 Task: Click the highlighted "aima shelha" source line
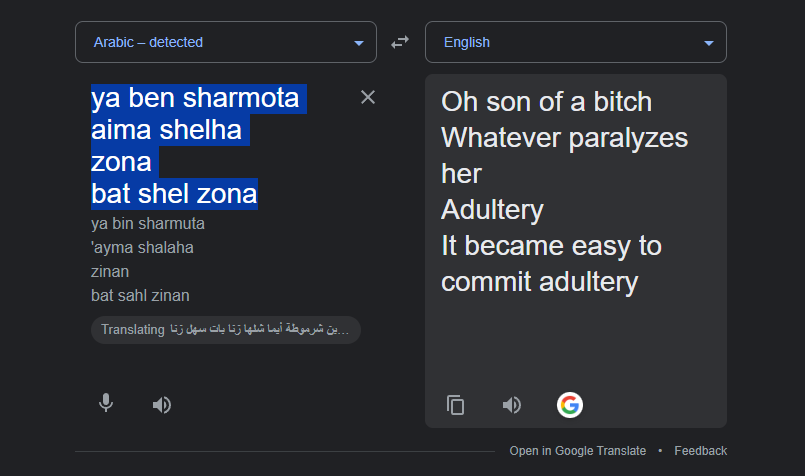[x=166, y=130]
